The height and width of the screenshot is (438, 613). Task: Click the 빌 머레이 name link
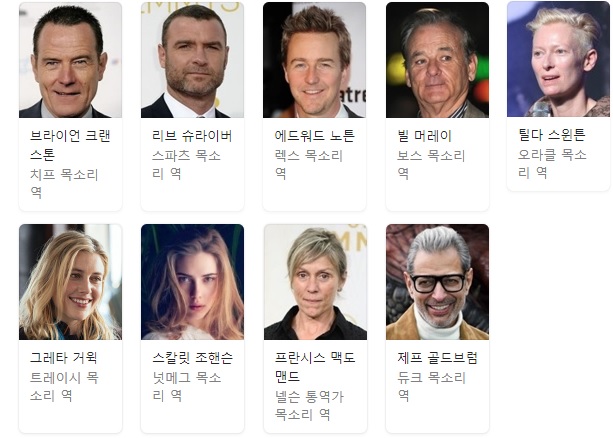tap(425, 136)
